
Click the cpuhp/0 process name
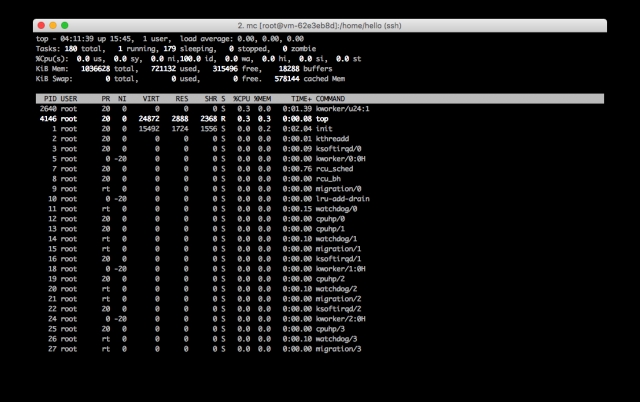[330, 219]
